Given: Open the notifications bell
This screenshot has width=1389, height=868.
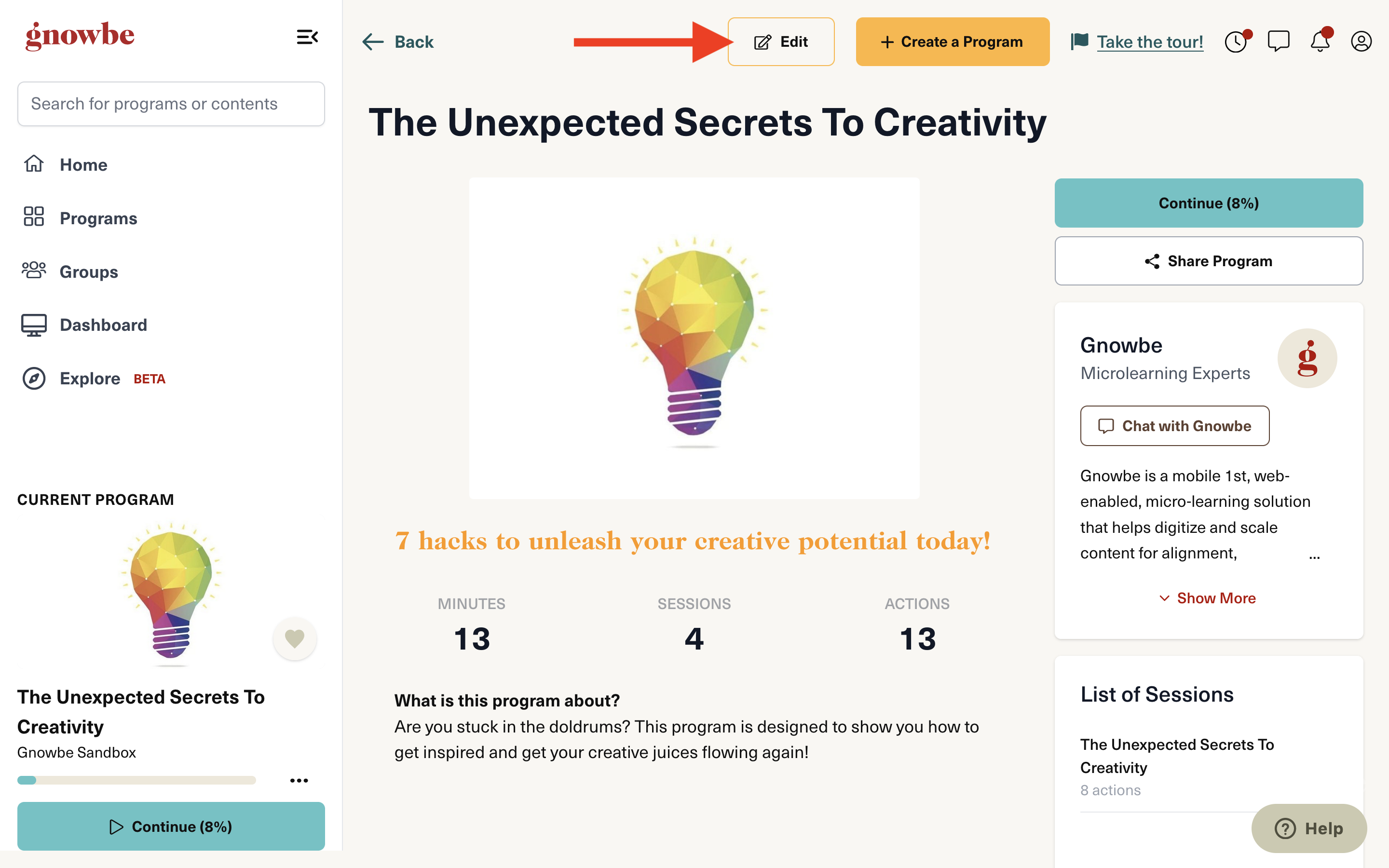Looking at the screenshot, I should tap(1320, 41).
